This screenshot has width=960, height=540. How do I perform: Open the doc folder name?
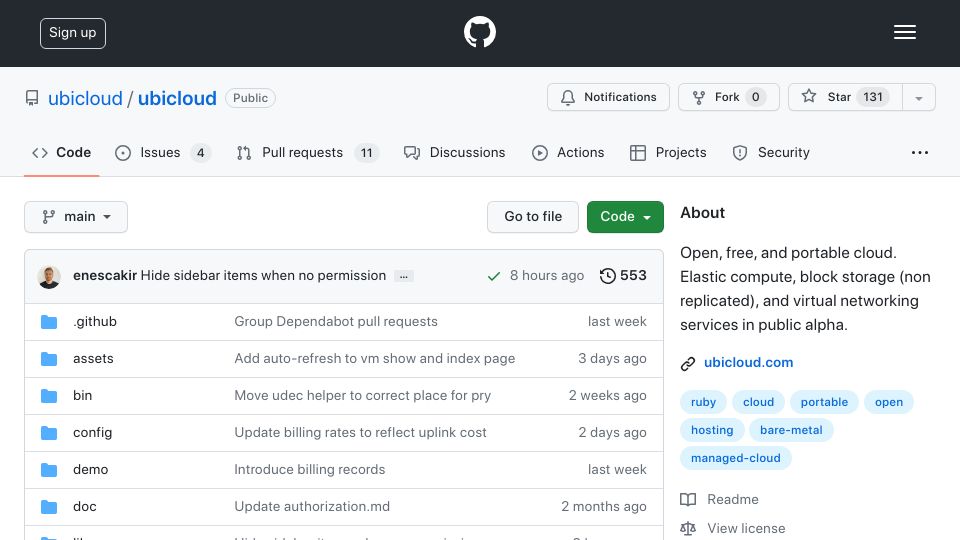click(84, 506)
